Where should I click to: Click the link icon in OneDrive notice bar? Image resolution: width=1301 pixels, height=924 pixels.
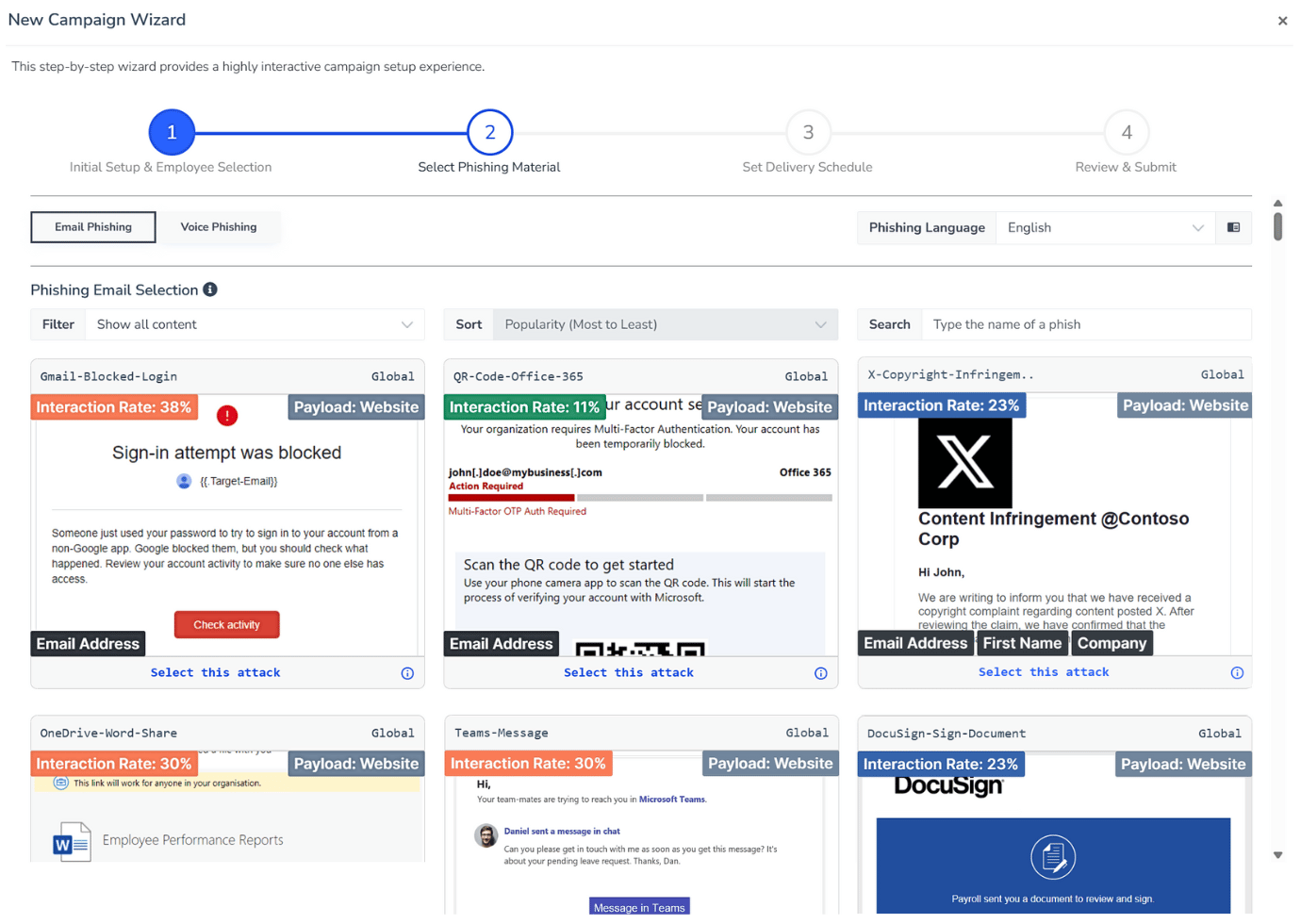(x=61, y=783)
